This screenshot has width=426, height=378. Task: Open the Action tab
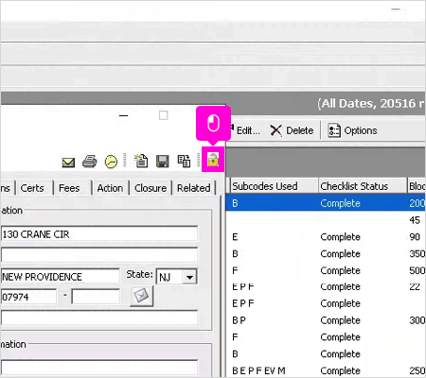(x=110, y=188)
